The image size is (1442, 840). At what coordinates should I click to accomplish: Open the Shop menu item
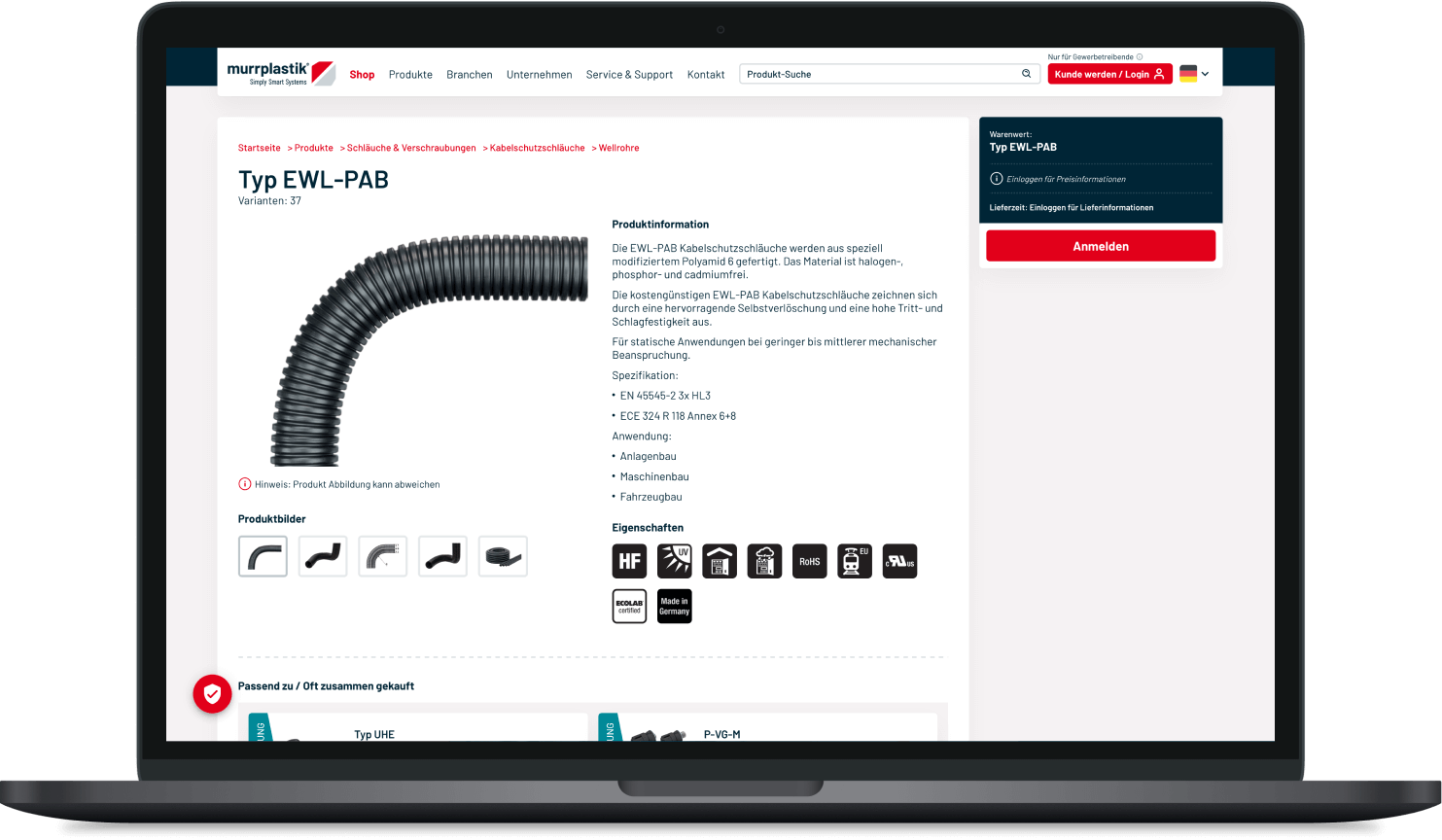click(362, 75)
